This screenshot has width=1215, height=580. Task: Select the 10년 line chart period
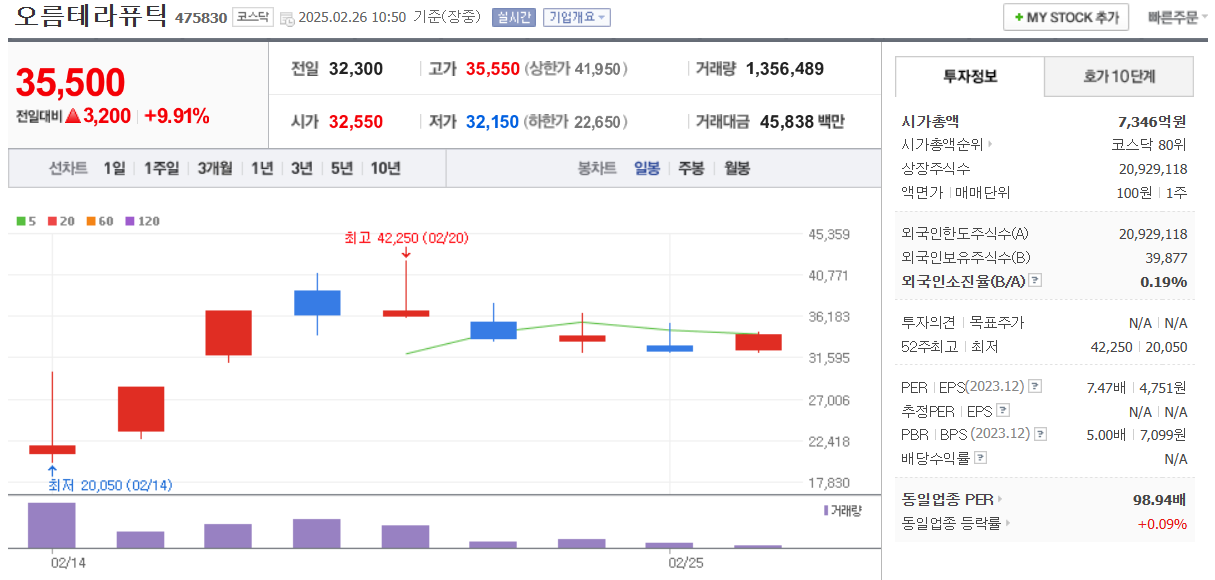coord(385,168)
